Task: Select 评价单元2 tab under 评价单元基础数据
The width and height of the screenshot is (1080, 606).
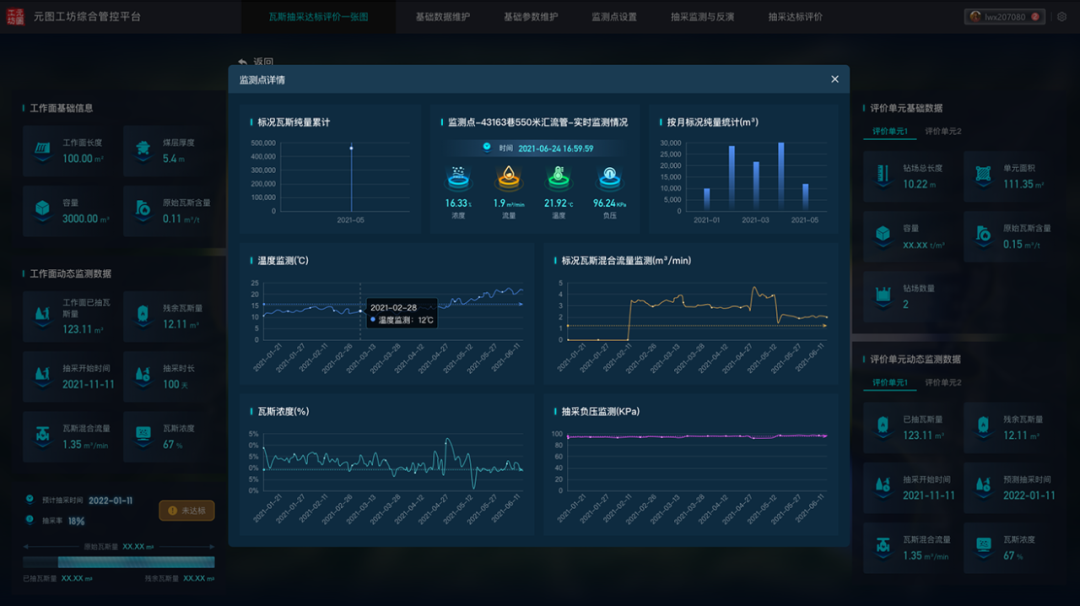Action: [943, 131]
